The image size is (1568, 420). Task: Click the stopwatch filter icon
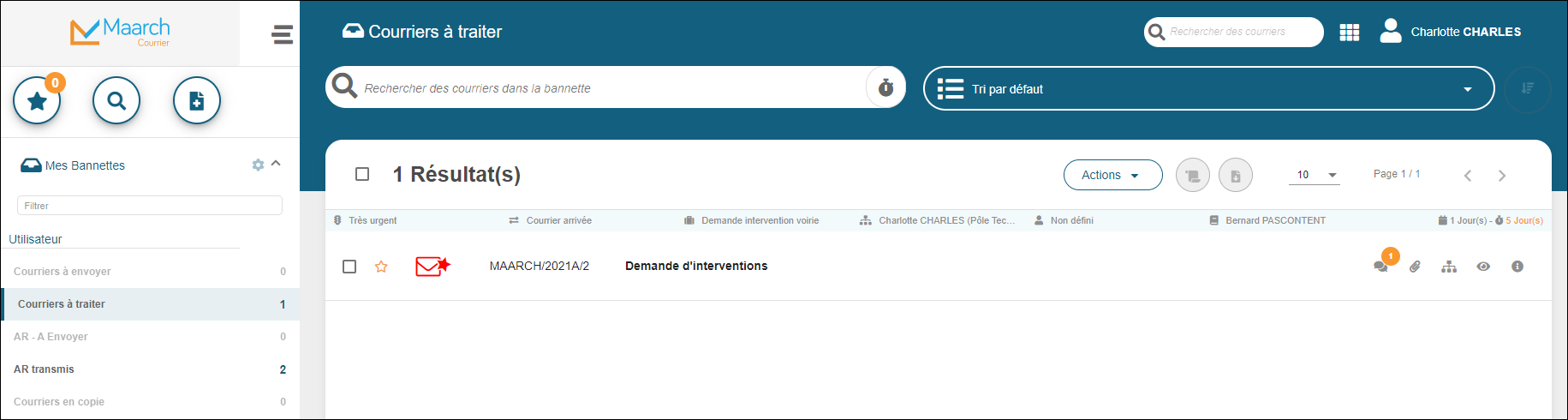click(885, 87)
